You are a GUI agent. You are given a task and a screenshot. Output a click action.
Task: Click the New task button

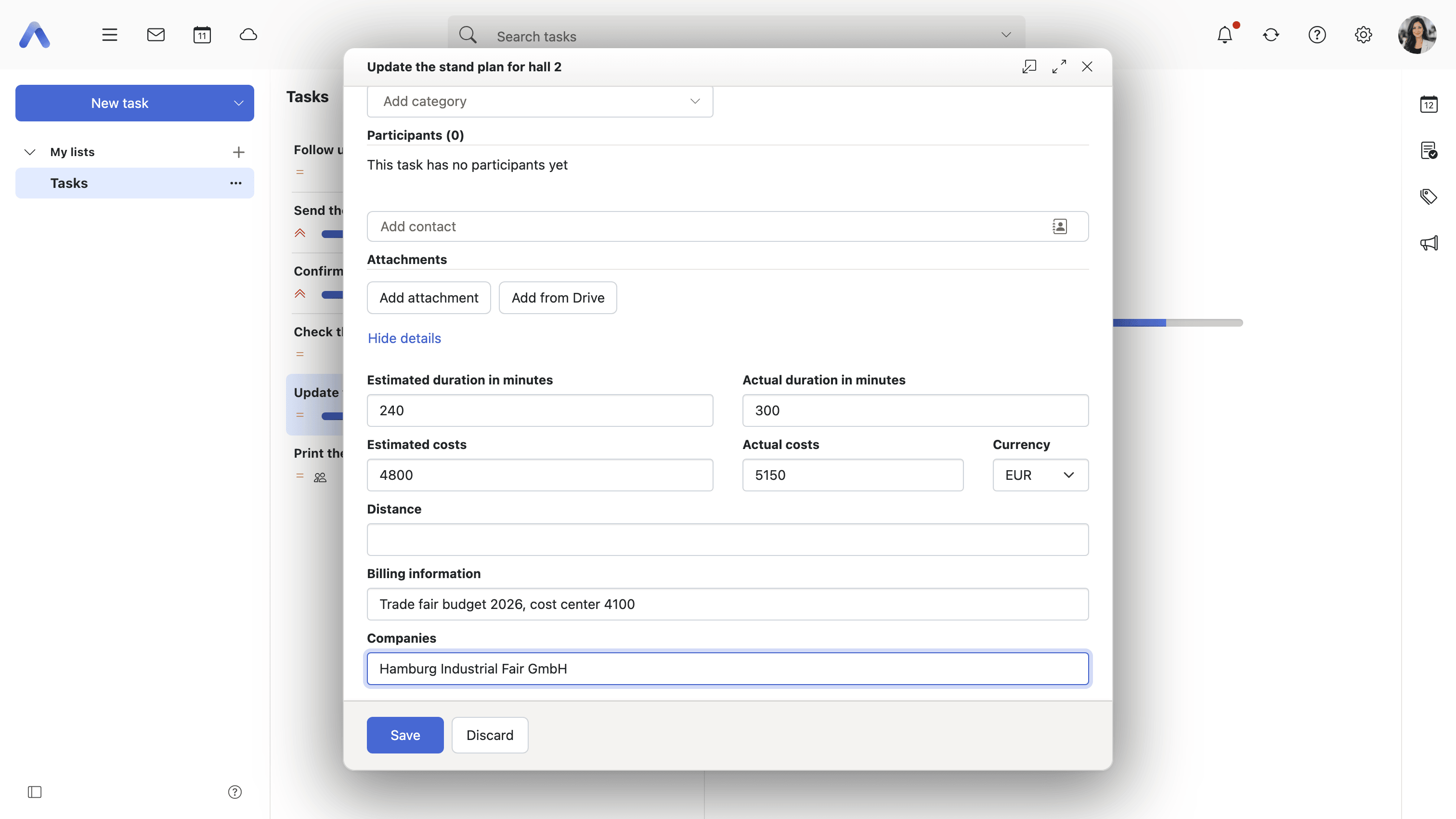tap(119, 104)
